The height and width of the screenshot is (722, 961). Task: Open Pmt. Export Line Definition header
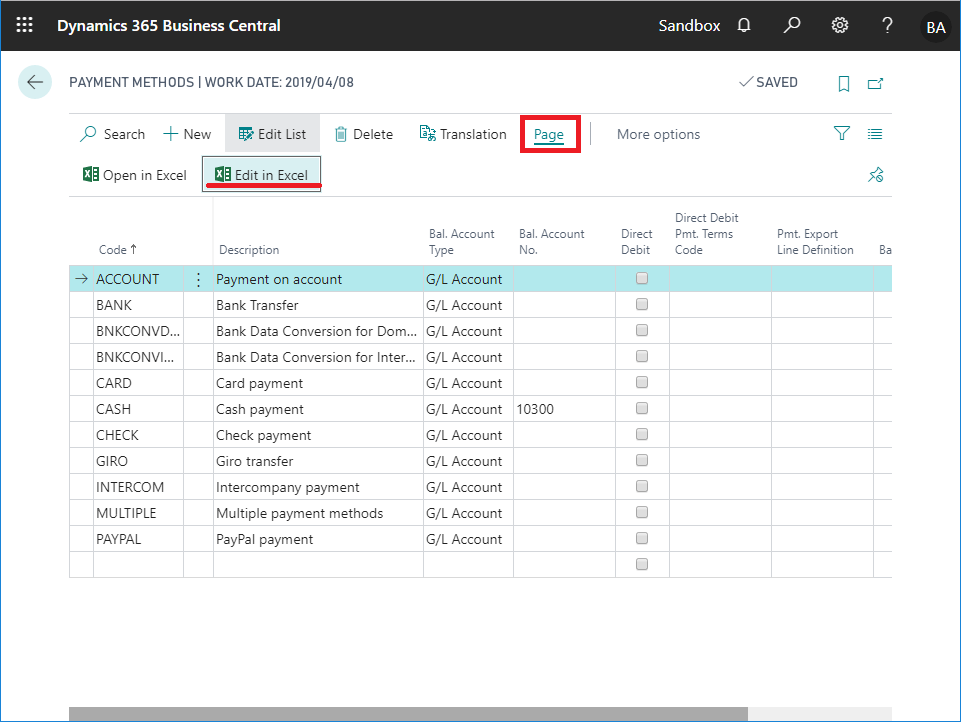[815, 242]
